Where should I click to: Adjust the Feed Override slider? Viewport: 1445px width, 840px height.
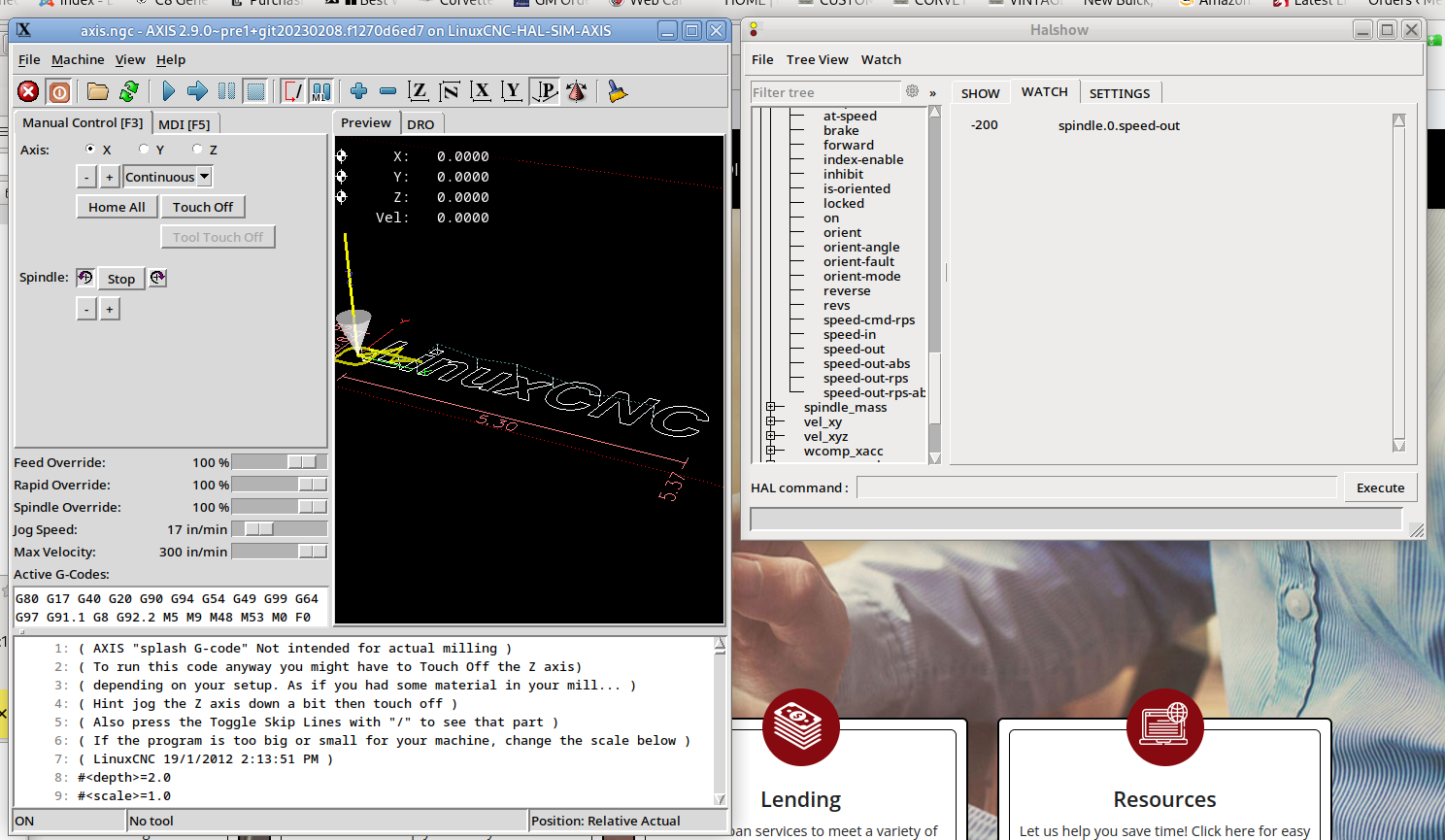coord(280,462)
